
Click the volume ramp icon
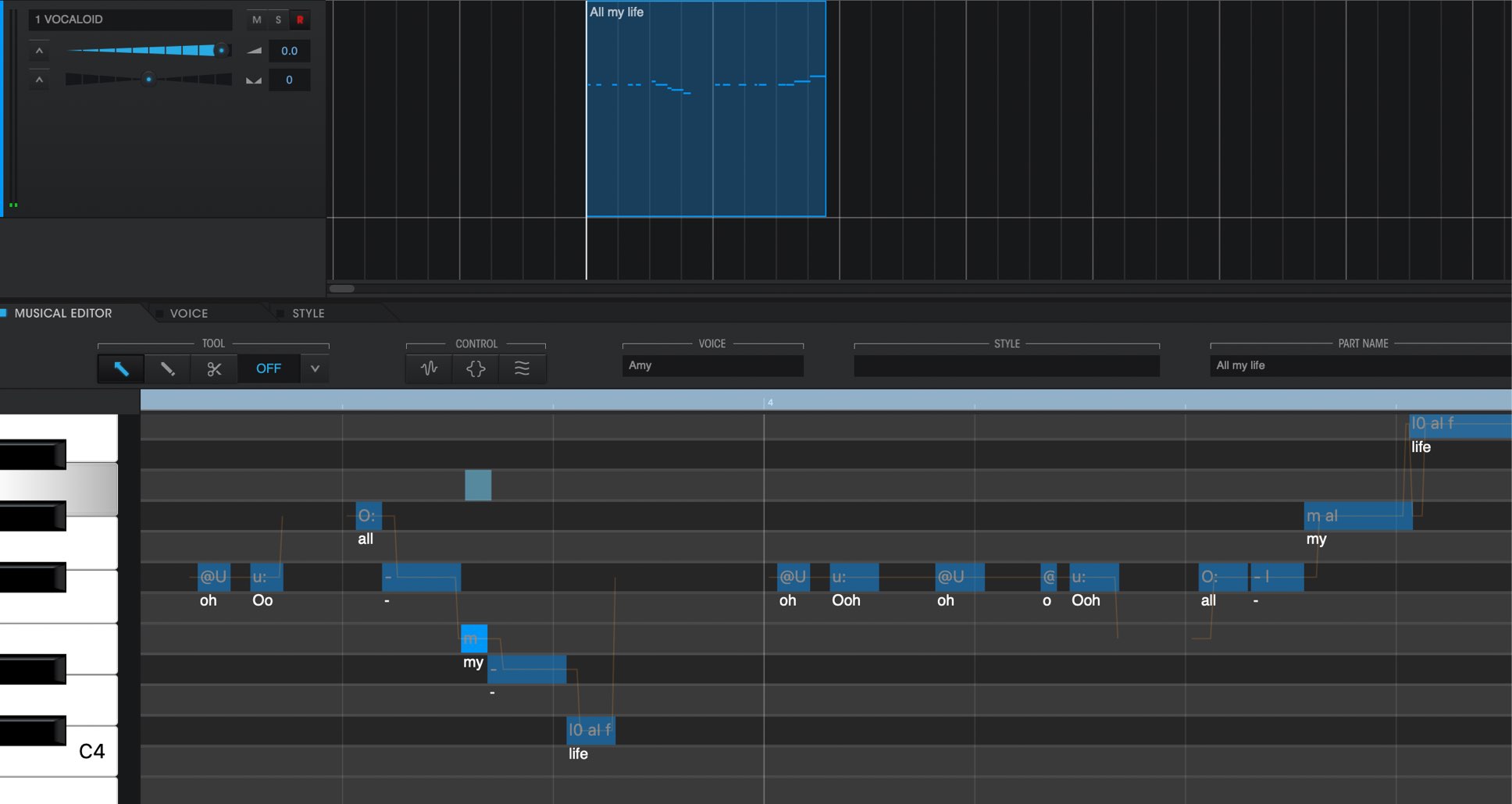point(254,51)
